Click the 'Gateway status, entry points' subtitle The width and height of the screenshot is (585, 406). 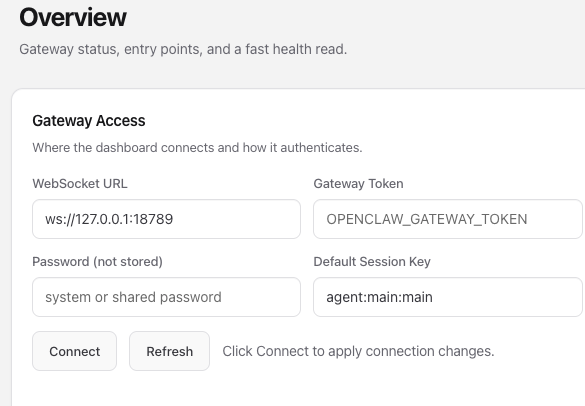pyautogui.click(x=183, y=49)
